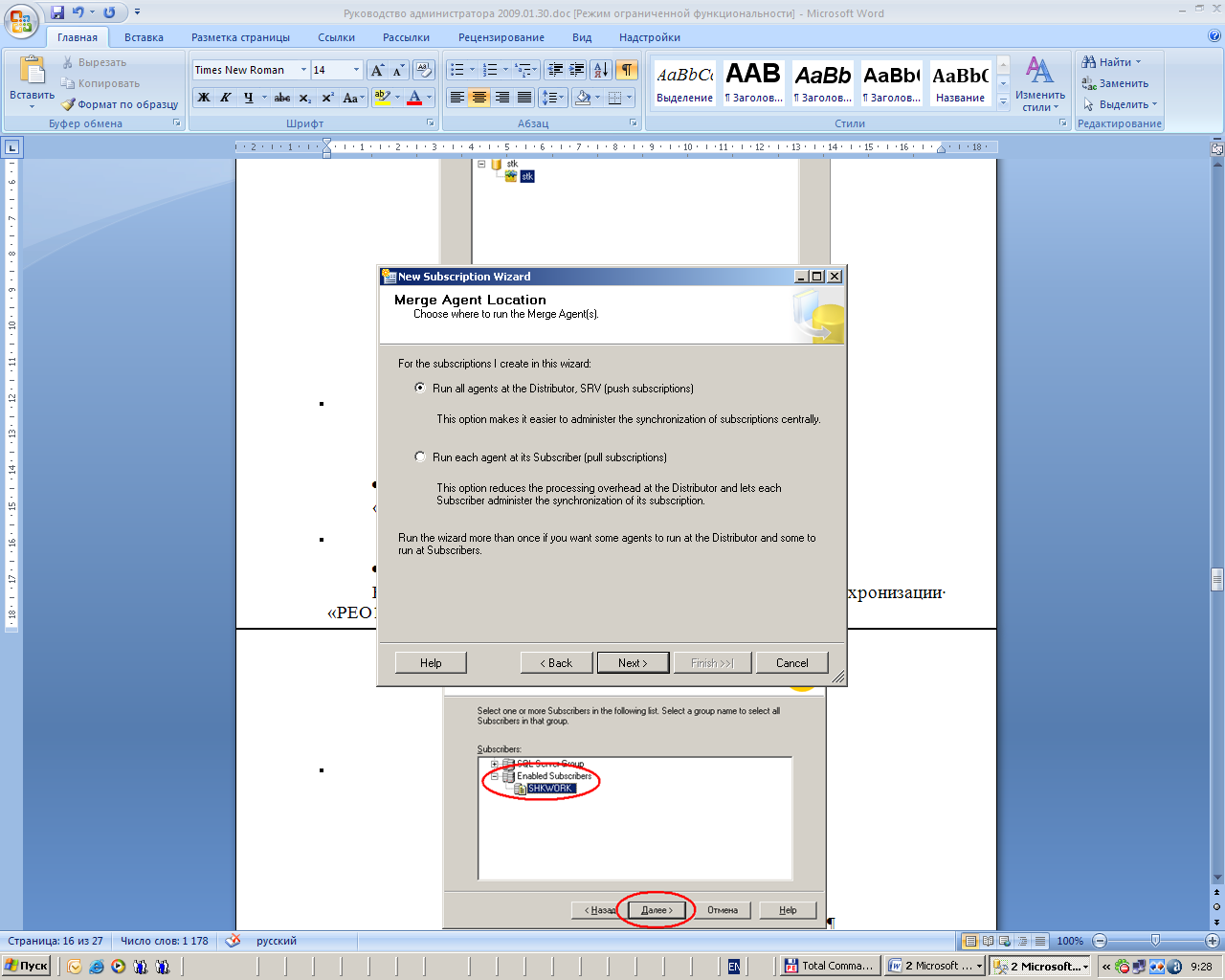
Task: Click Help in New Subscription Wizard
Action: [x=431, y=662]
